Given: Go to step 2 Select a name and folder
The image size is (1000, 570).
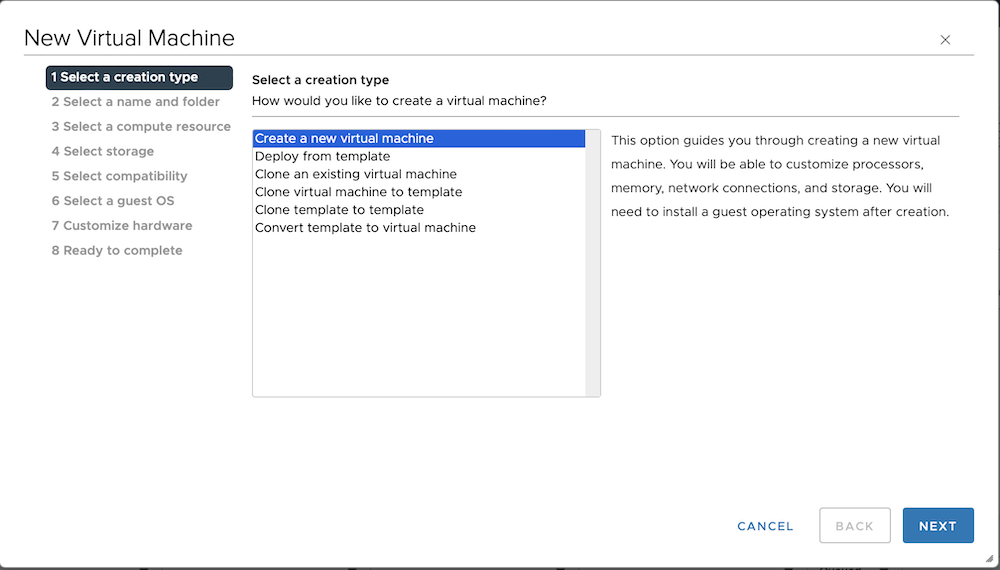Looking at the screenshot, I should coord(135,102).
